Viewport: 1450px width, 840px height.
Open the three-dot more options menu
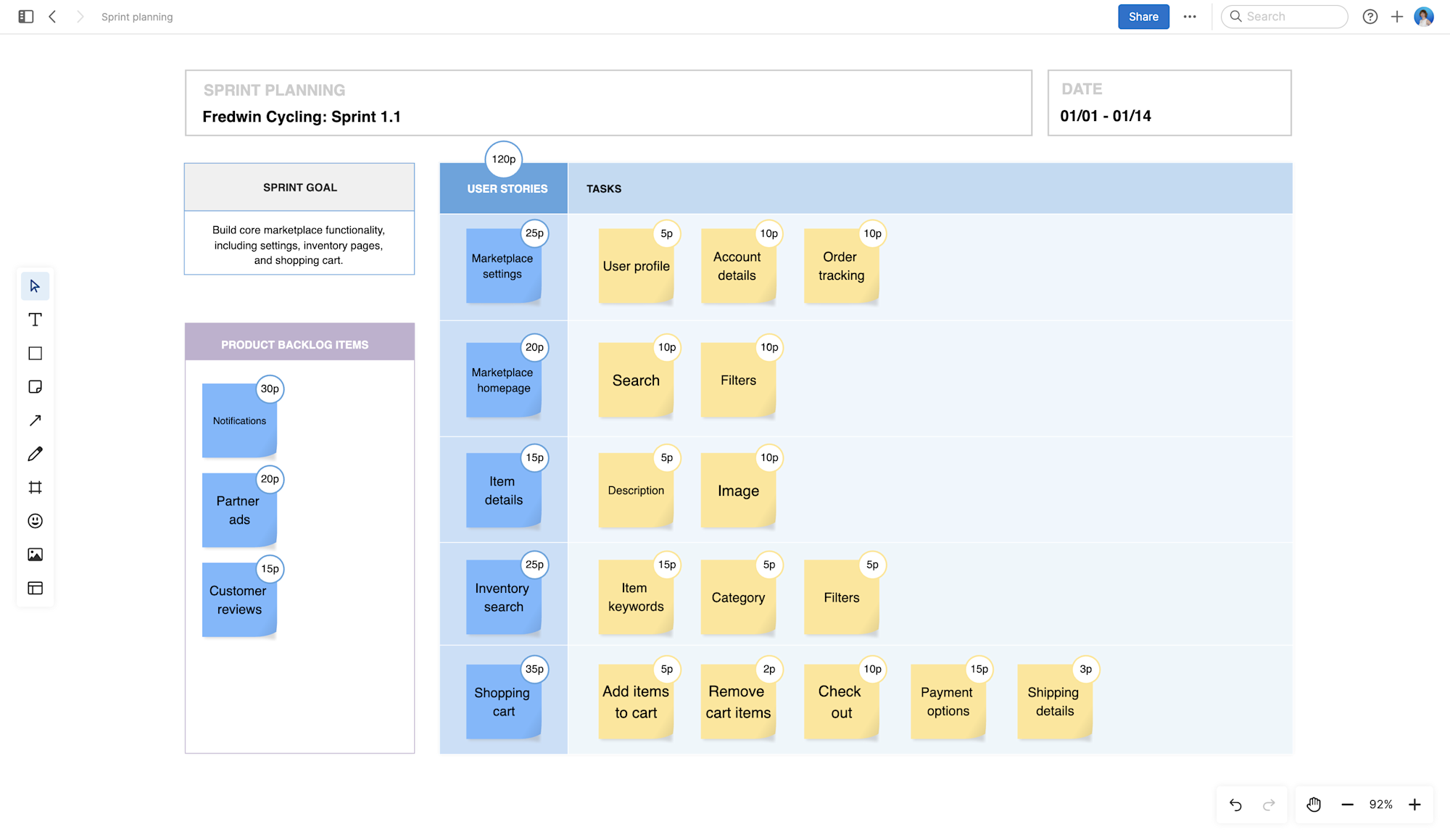[x=1190, y=17]
